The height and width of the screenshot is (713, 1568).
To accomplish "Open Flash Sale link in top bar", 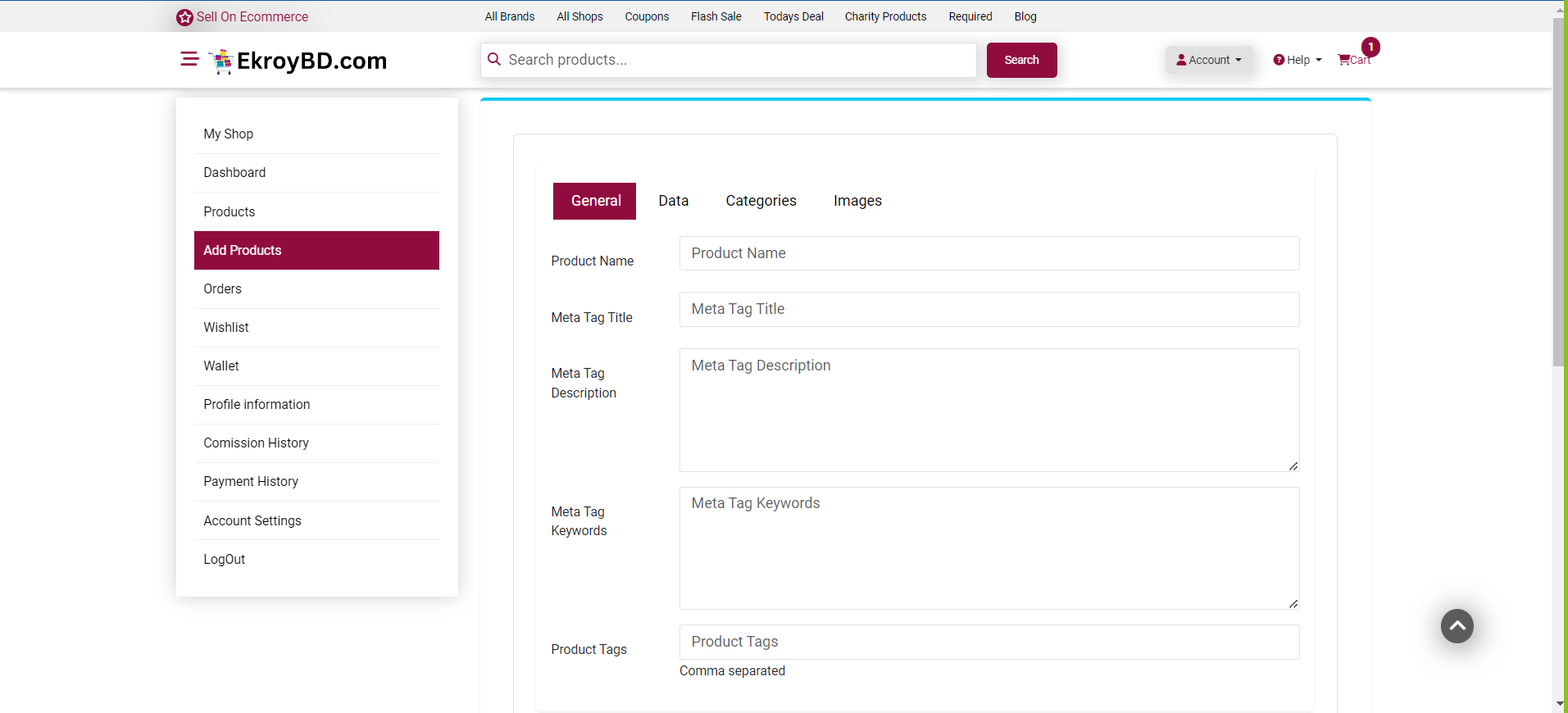I will point(716,16).
